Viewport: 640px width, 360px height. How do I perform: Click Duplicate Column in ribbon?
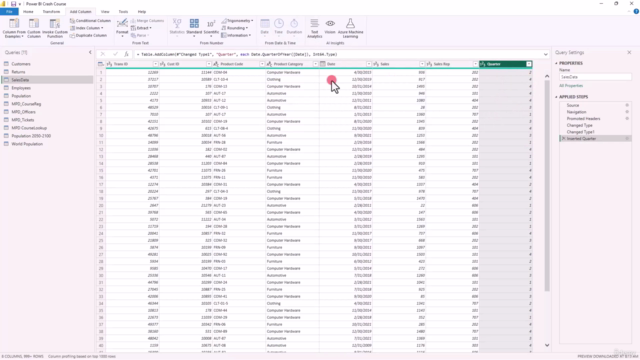pos(88,36)
